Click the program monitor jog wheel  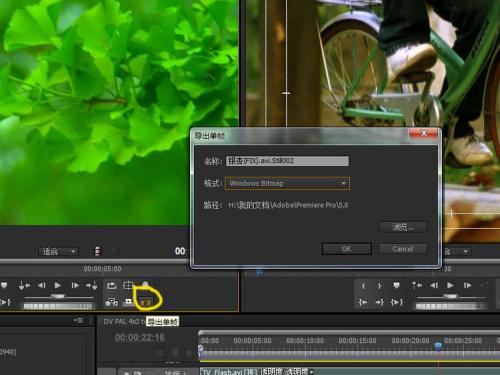(x=451, y=306)
